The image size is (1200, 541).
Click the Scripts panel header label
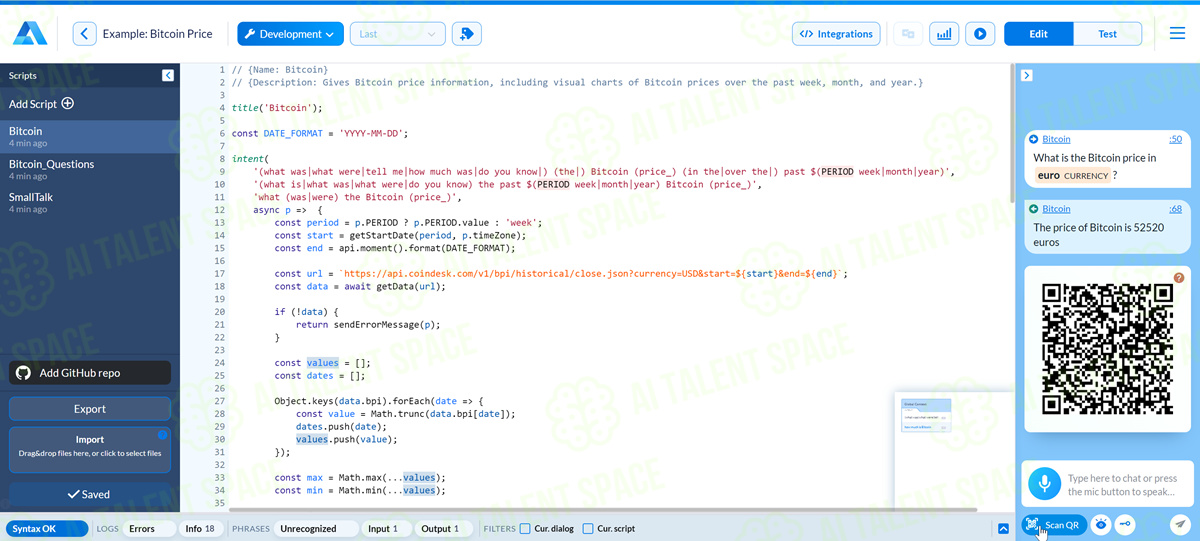click(x=23, y=76)
